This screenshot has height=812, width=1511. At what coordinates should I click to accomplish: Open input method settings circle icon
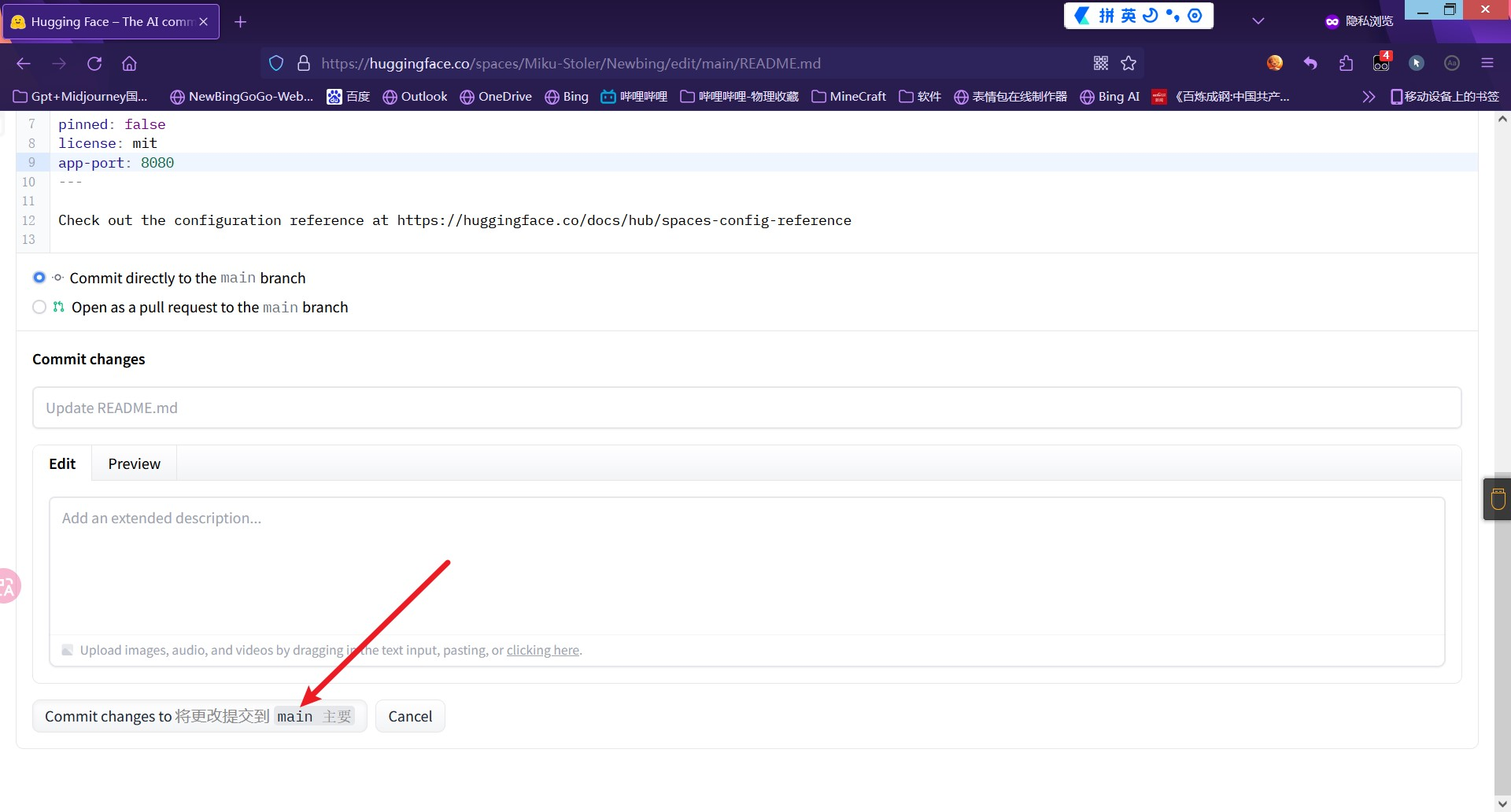click(x=1195, y=16)
